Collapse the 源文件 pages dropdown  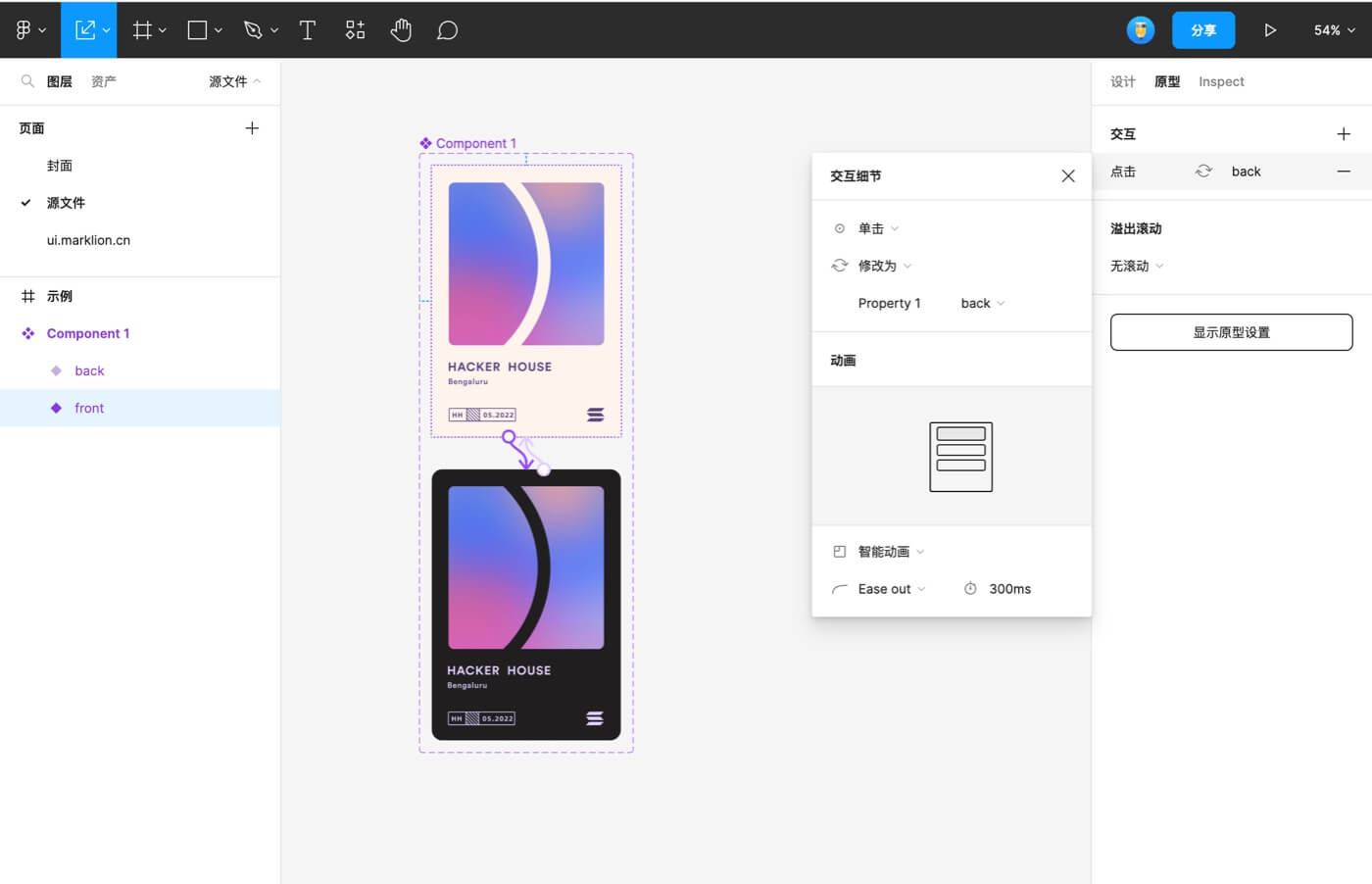tap(235, 81)
